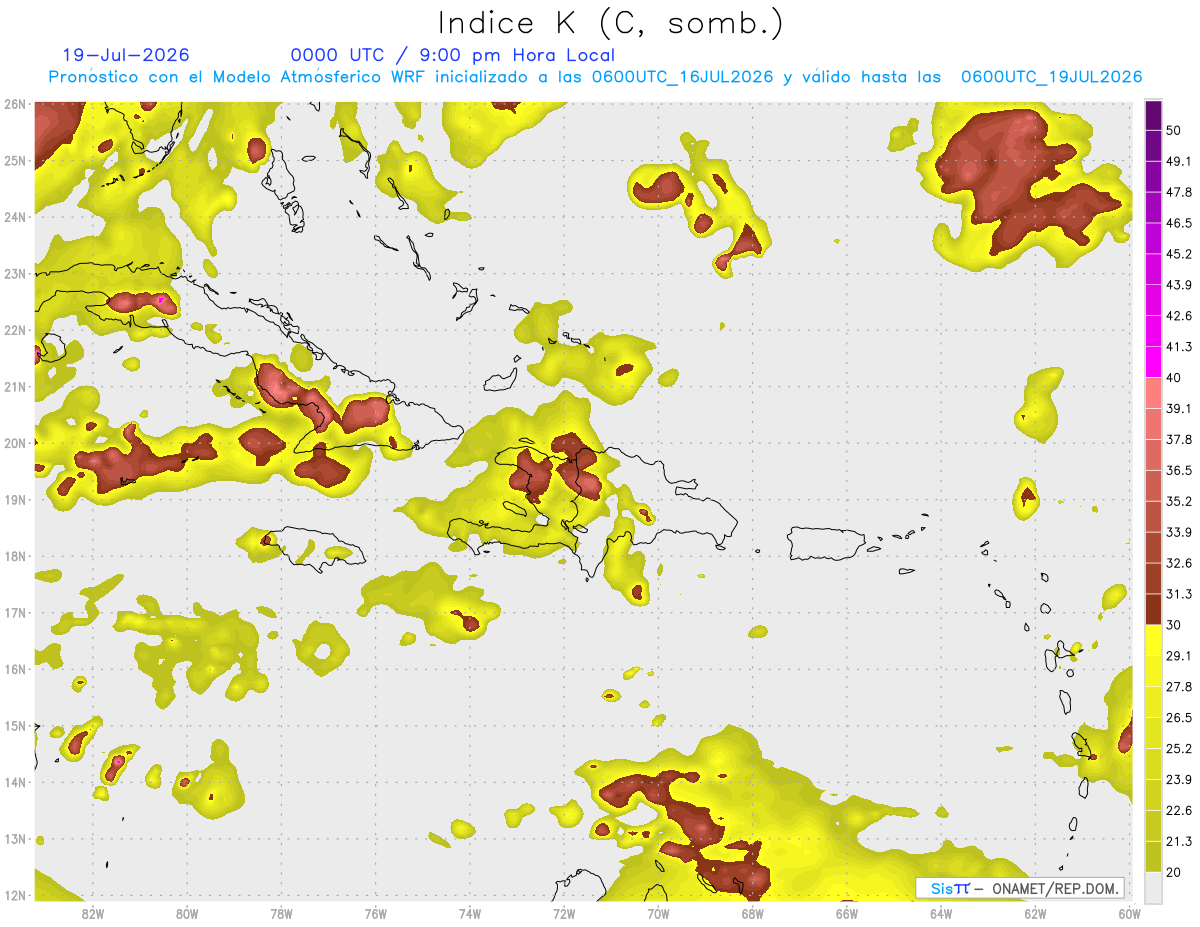The height and width of the screenshot is (927, 1200).
Task: Click the '25N' latitude label
Action: point(14,161)
